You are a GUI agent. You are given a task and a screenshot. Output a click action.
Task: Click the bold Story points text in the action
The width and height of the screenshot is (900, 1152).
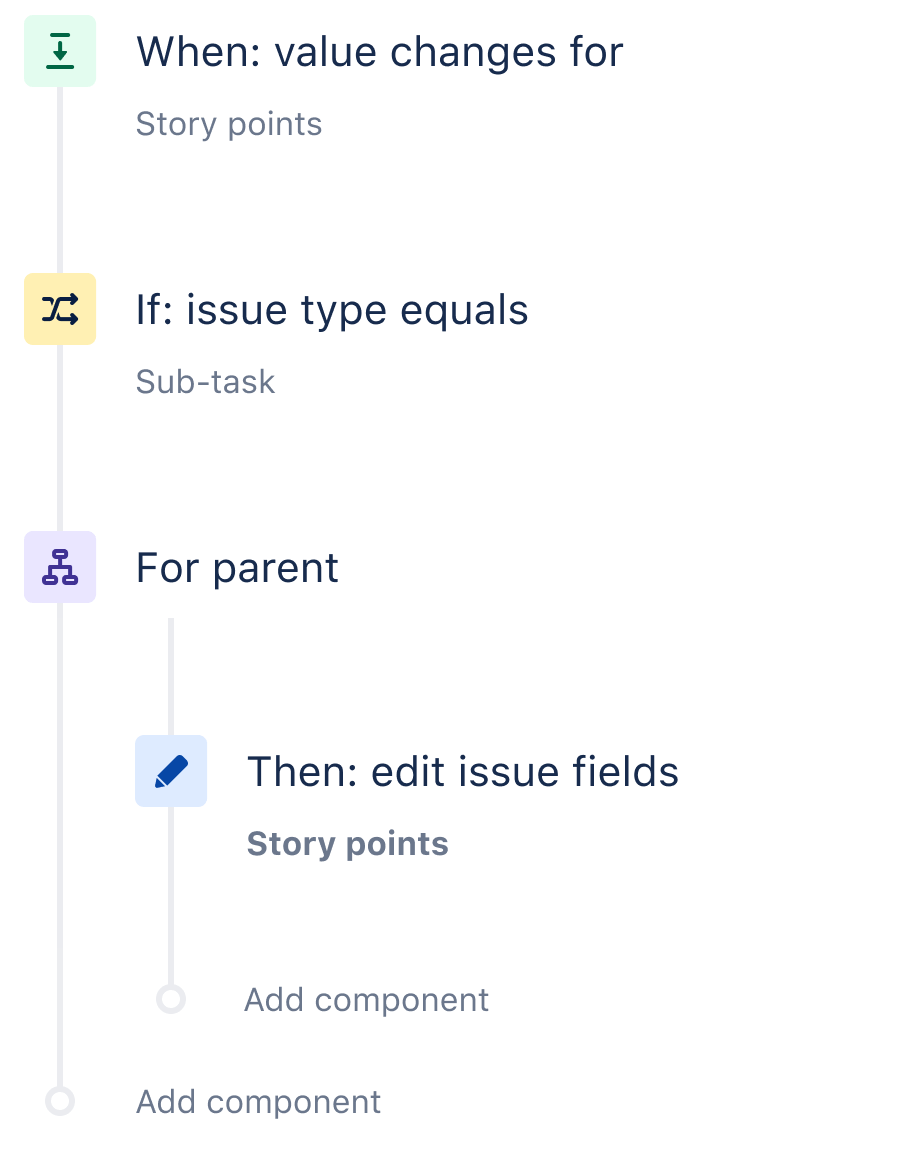(x=347, y=843)
